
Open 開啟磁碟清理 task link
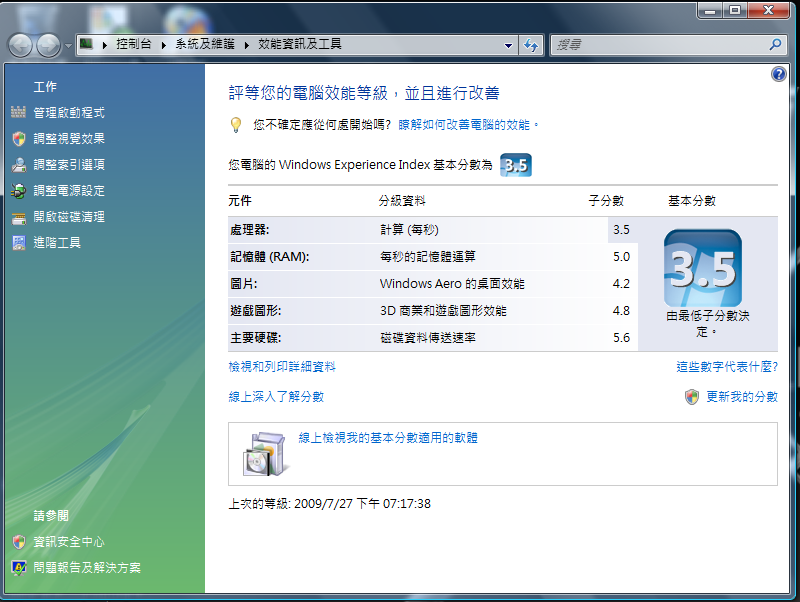(x=69, y=217)
